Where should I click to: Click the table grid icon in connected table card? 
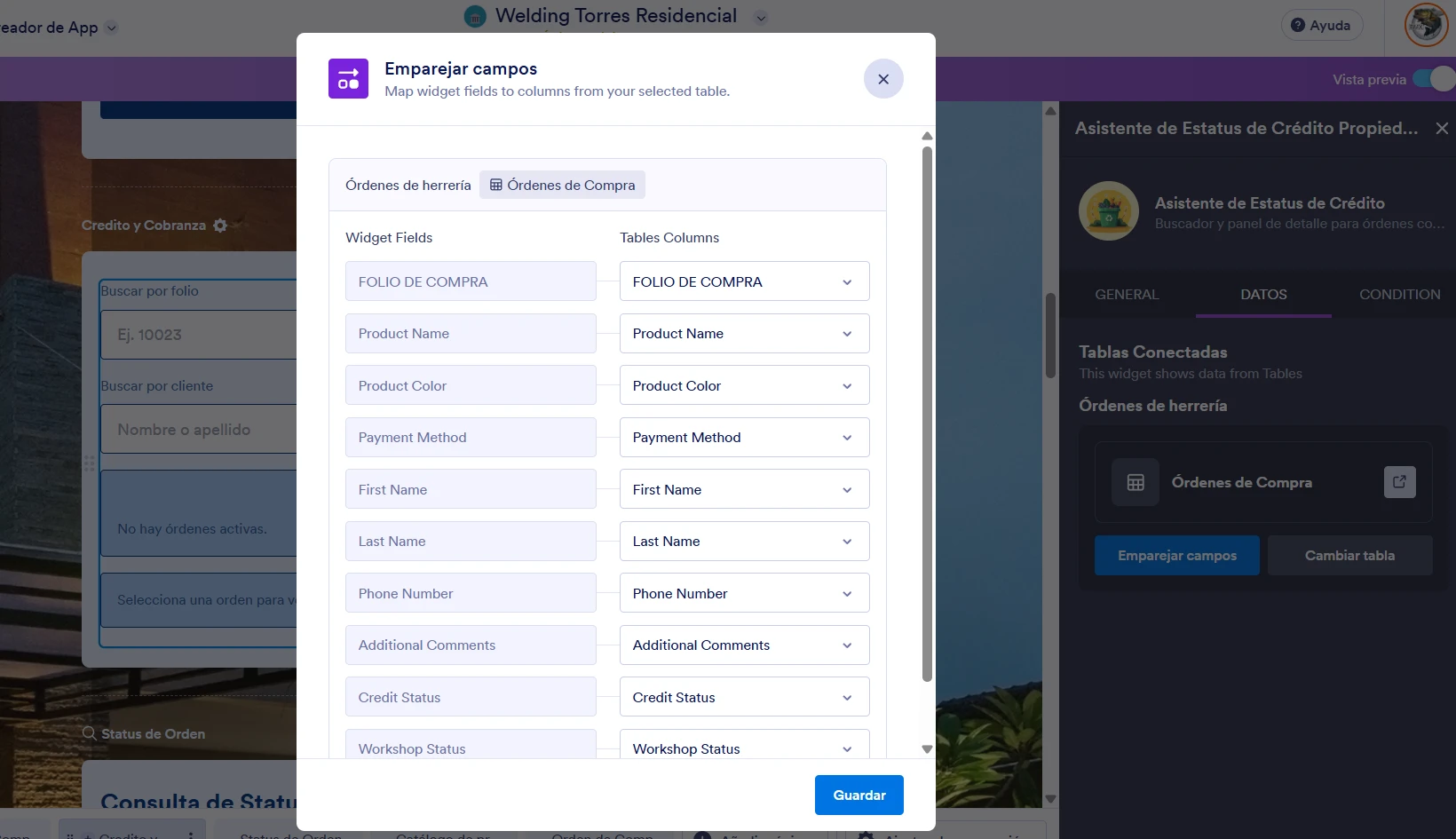[1135, 482]
